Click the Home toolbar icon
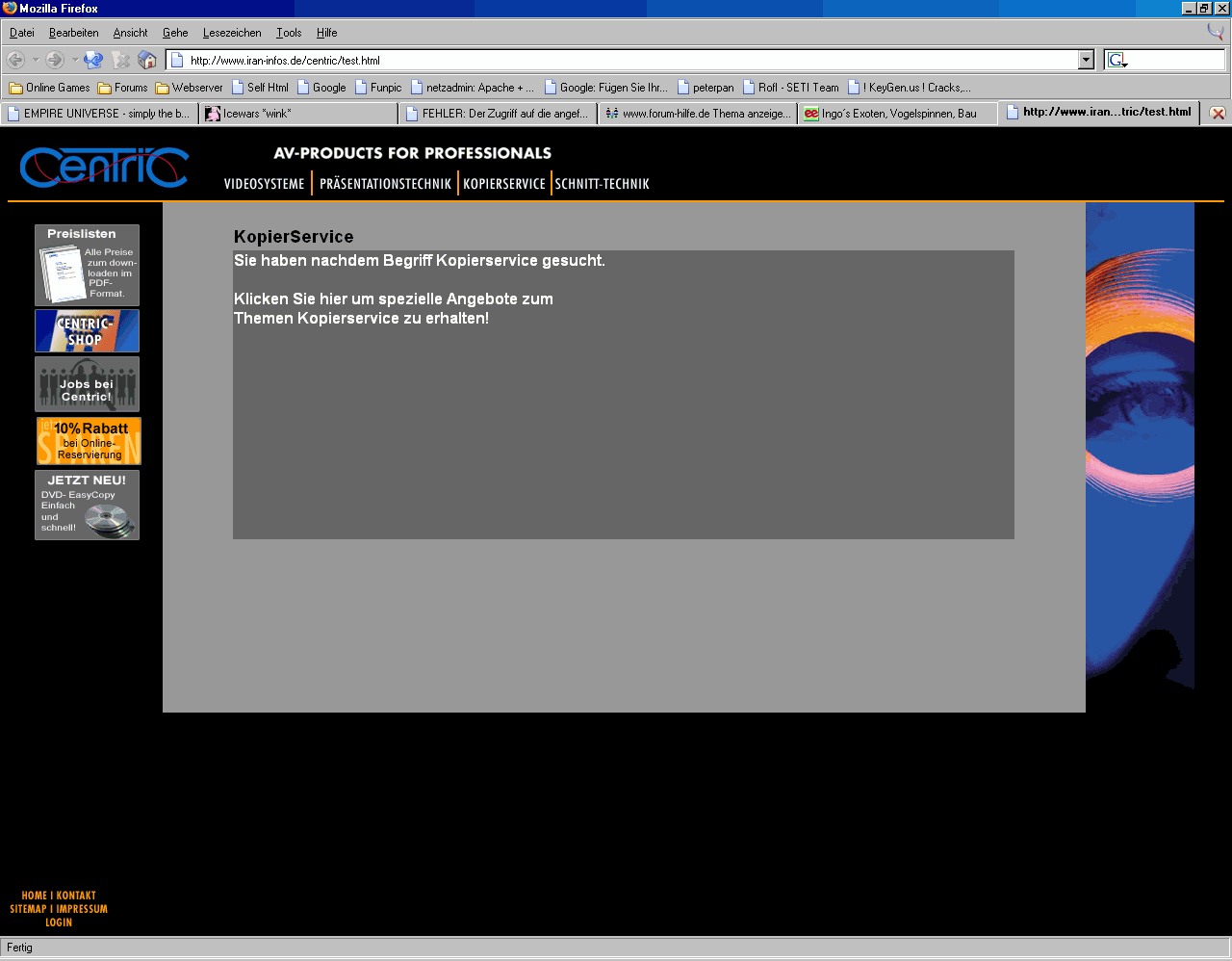The height and width of the screenshot is (961, 1232). point(147,61)
